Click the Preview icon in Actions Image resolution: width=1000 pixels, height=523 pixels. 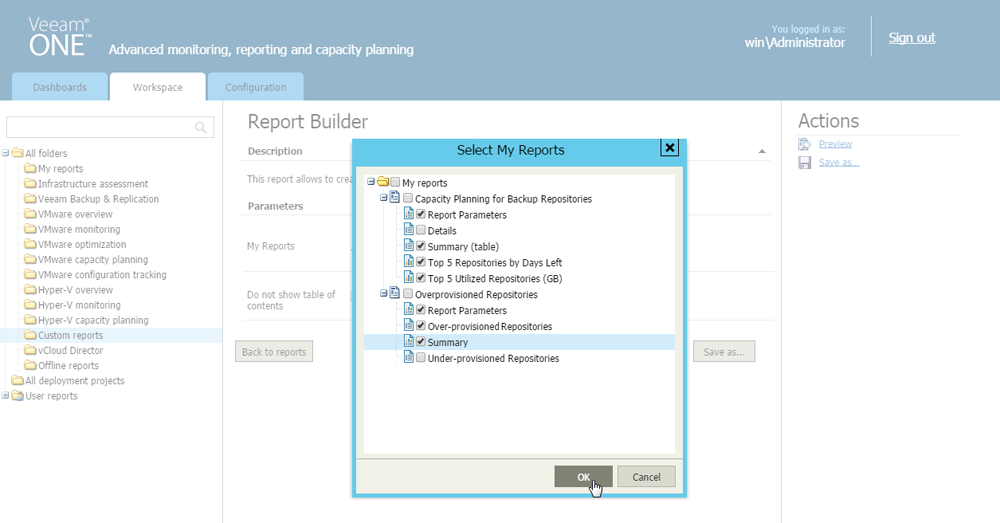pos(804,145)
